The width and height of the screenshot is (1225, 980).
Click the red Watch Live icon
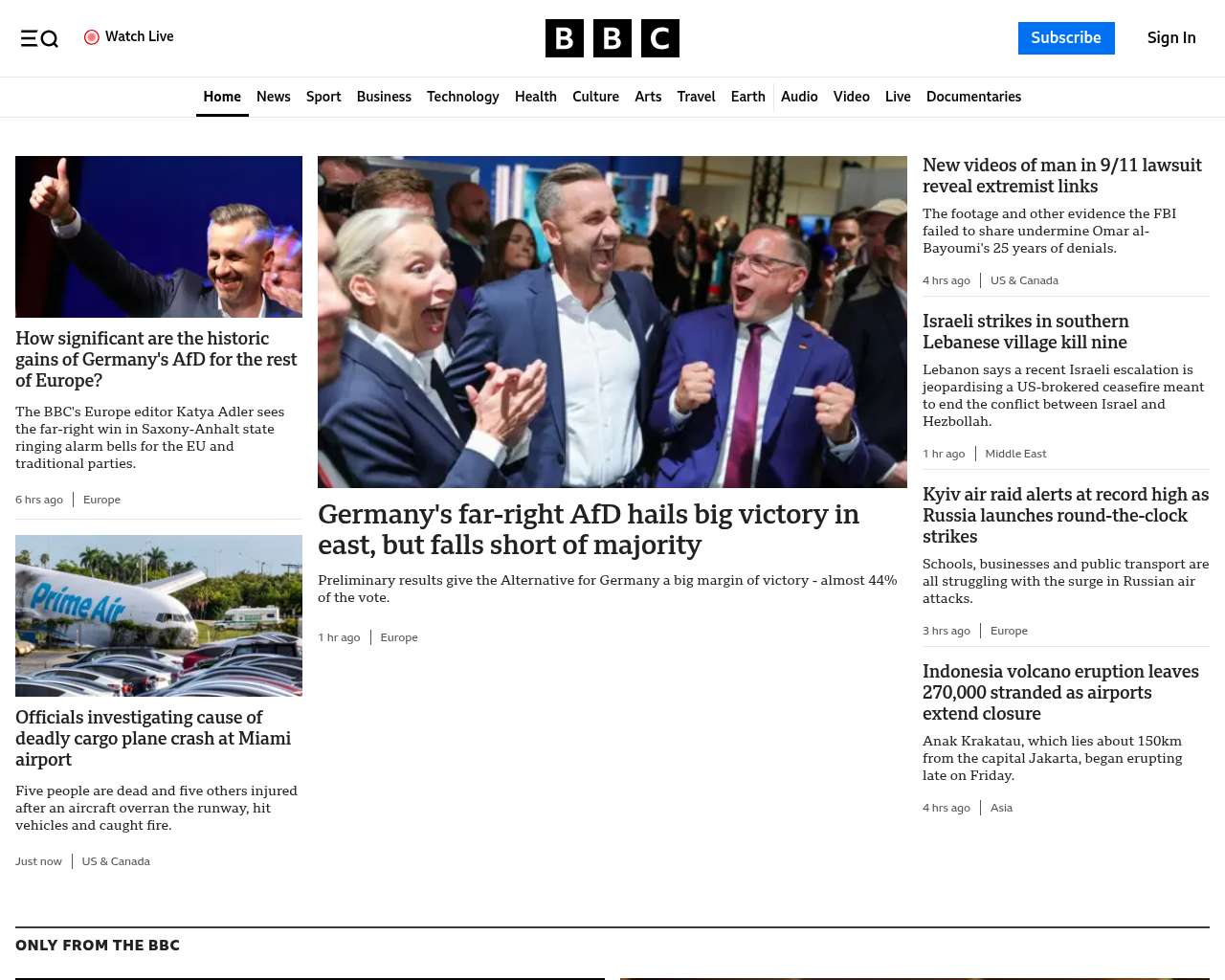tap(92, 37)
